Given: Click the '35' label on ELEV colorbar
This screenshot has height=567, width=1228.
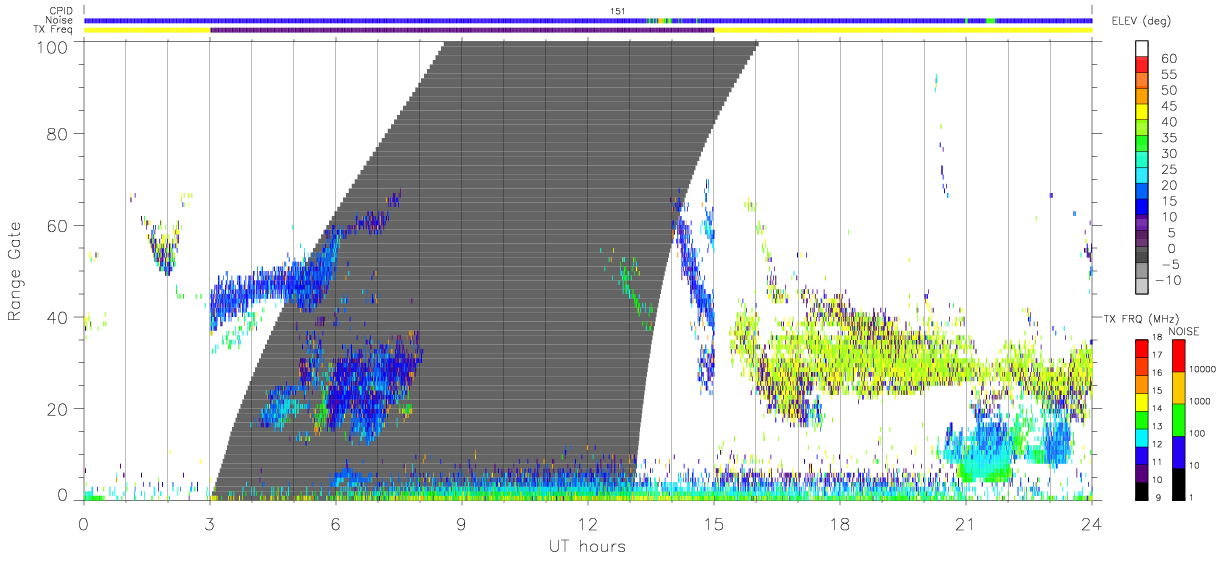Looking at the screenshot, I should (x=1169, y=138).
